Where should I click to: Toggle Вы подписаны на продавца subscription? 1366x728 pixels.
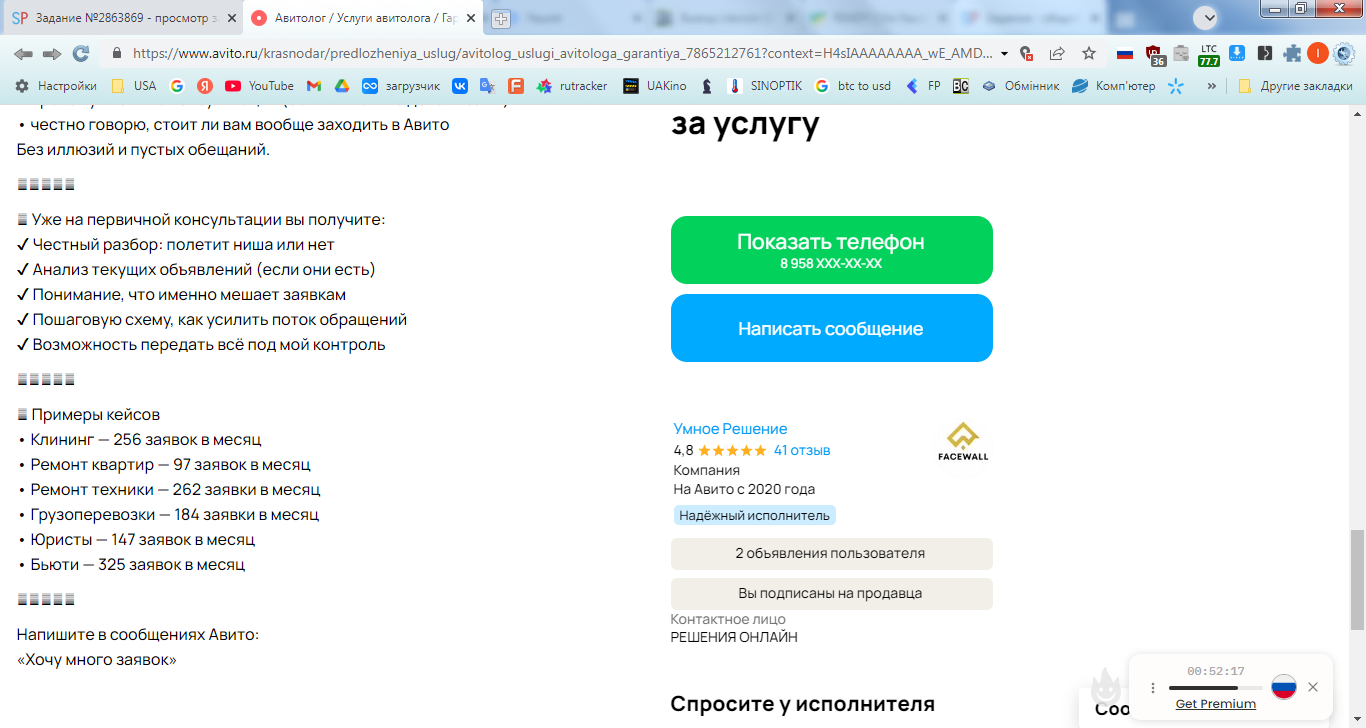(x=832, y=593)
